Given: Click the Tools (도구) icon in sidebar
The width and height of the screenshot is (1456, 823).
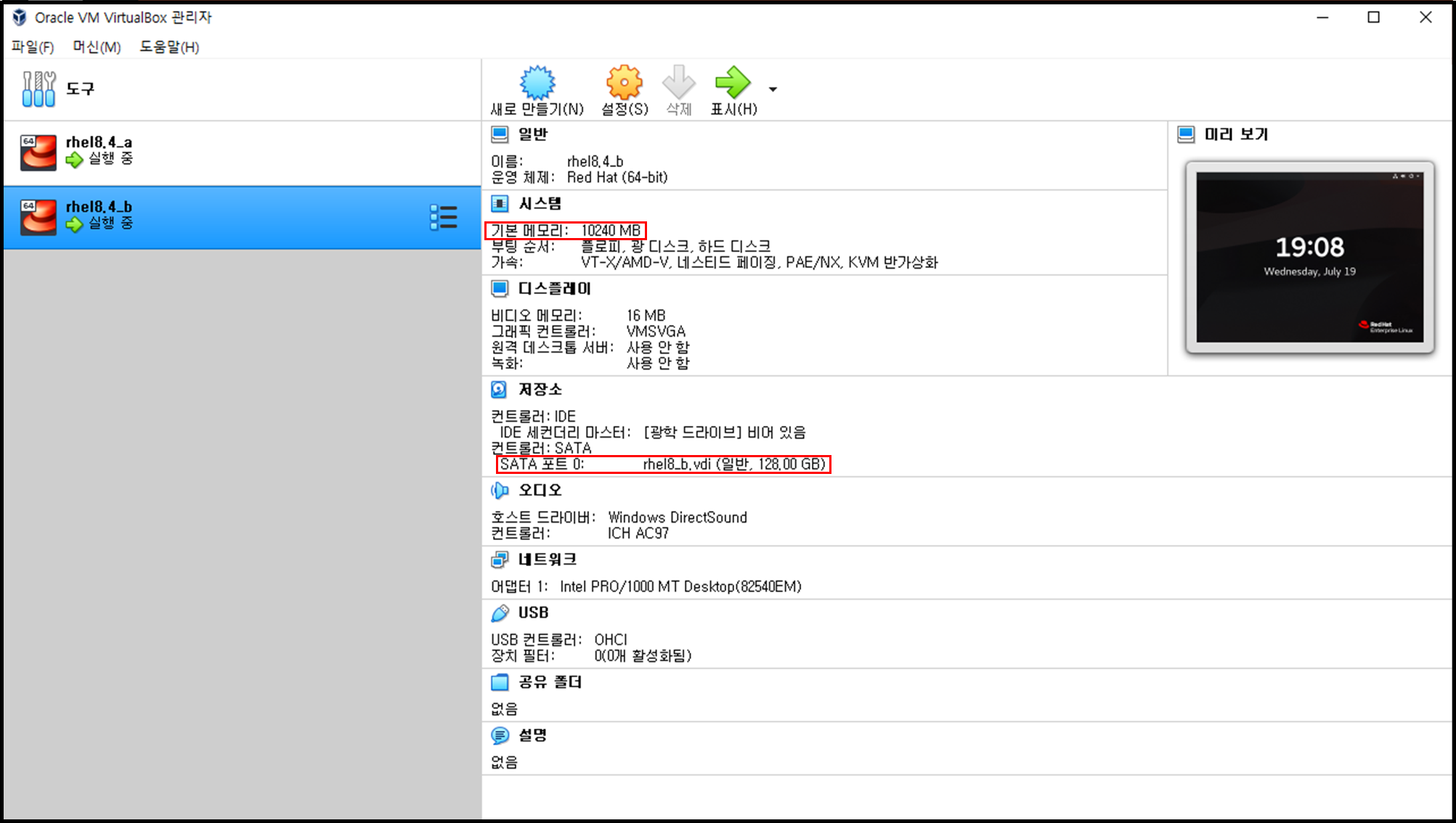Looking at the screenshot, I should click(x=38, y=89).
